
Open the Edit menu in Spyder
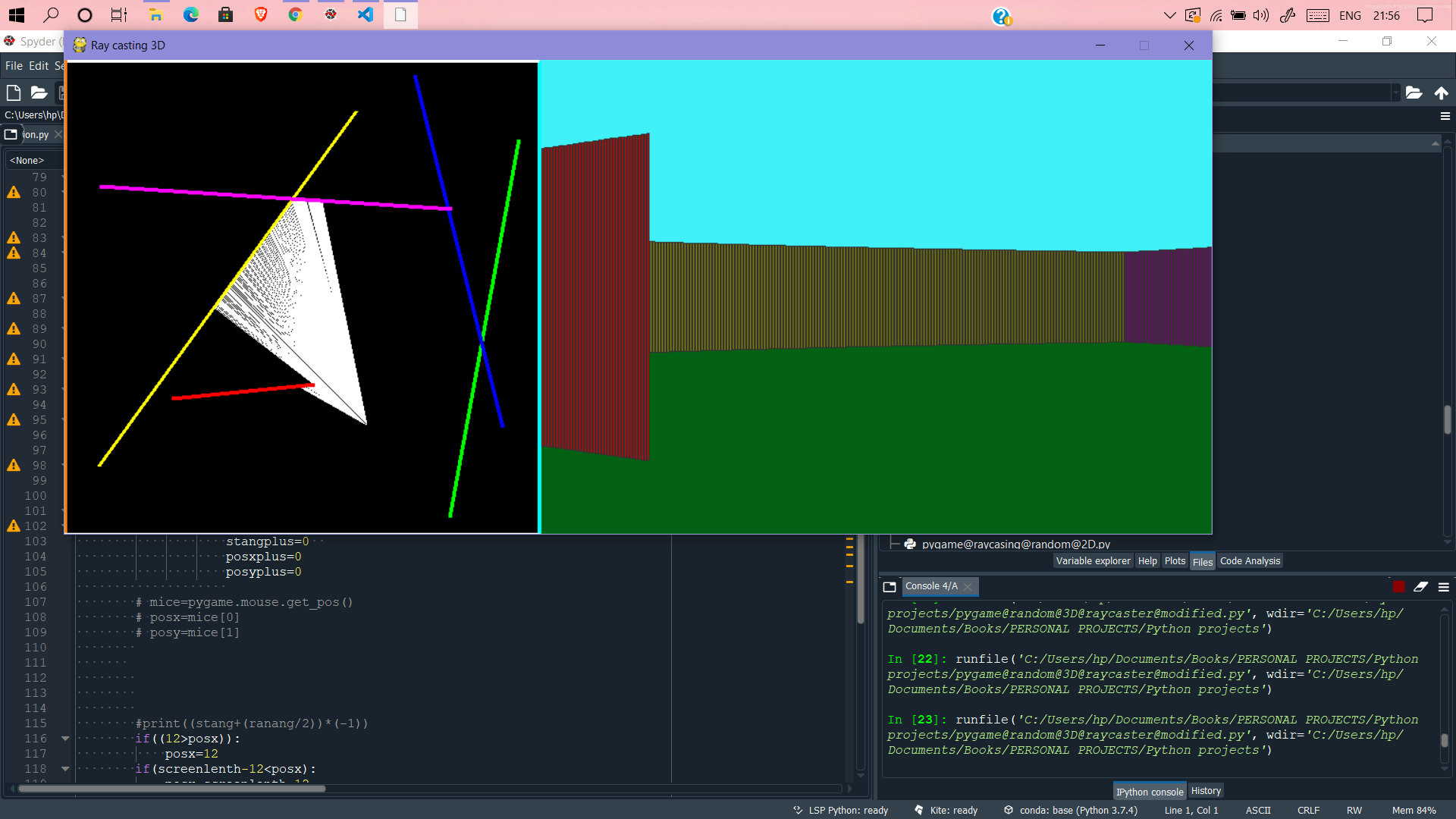pos(39,66)
